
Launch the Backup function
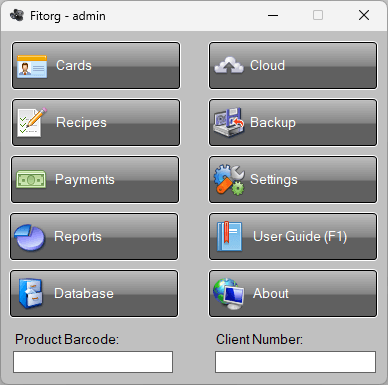tap(293, 123)
